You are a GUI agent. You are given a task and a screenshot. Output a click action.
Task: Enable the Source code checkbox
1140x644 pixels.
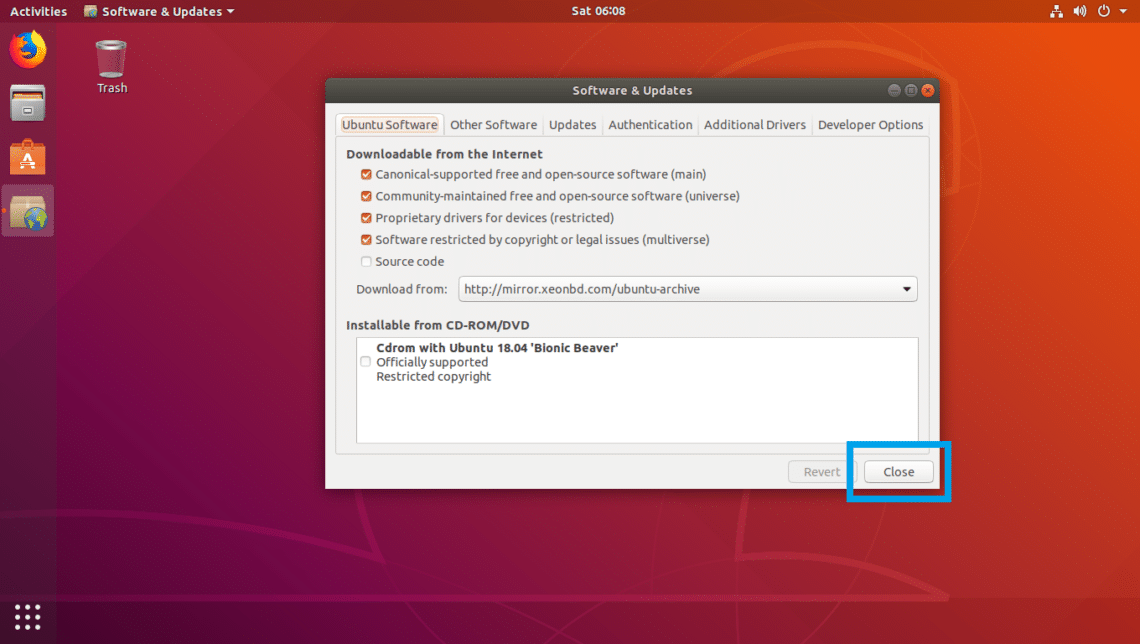(x=366, y=262)
